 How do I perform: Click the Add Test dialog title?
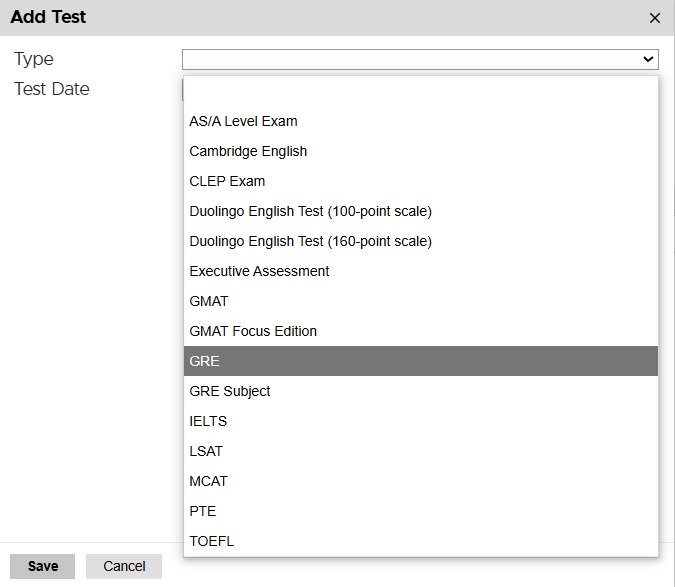pos(48,17)
